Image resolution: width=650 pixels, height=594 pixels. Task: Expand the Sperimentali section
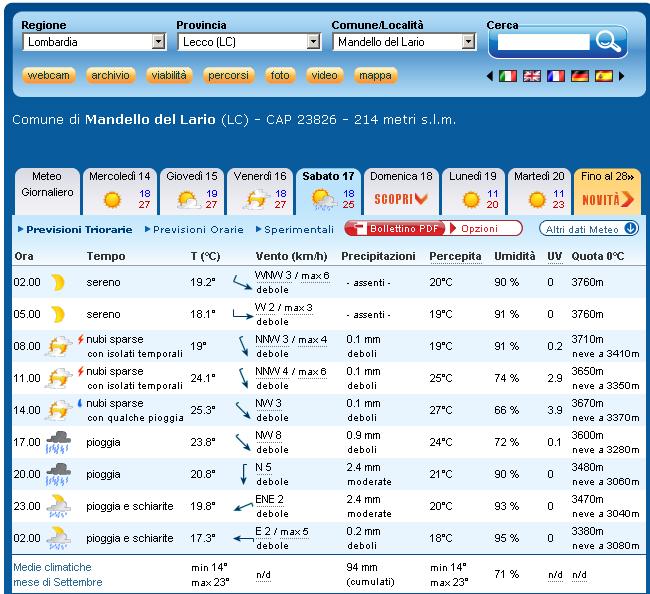pyautogui.click(x=295, y=229)
